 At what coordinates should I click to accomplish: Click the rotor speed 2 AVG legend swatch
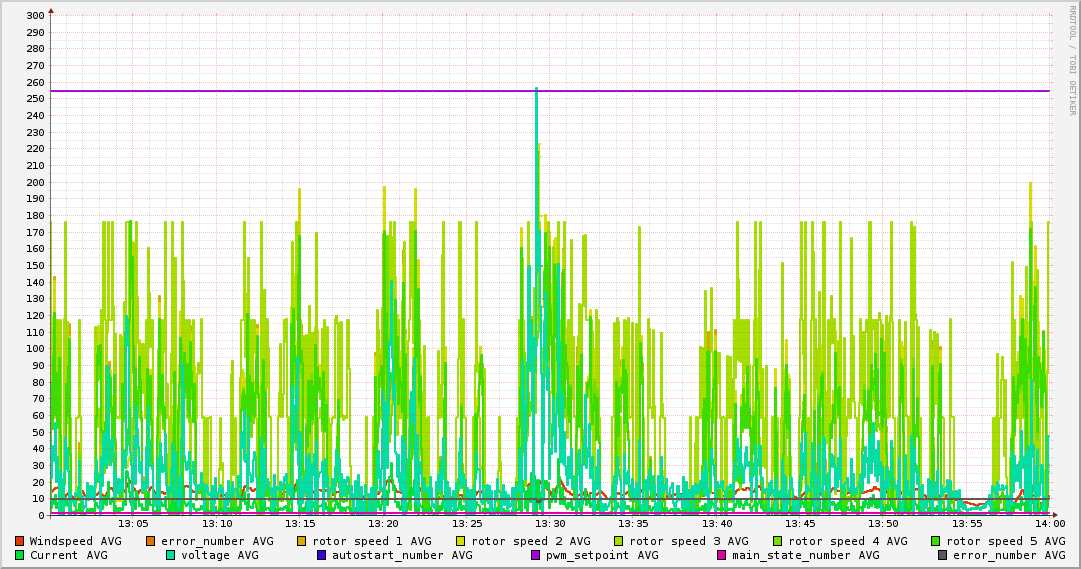pos(460,541)
